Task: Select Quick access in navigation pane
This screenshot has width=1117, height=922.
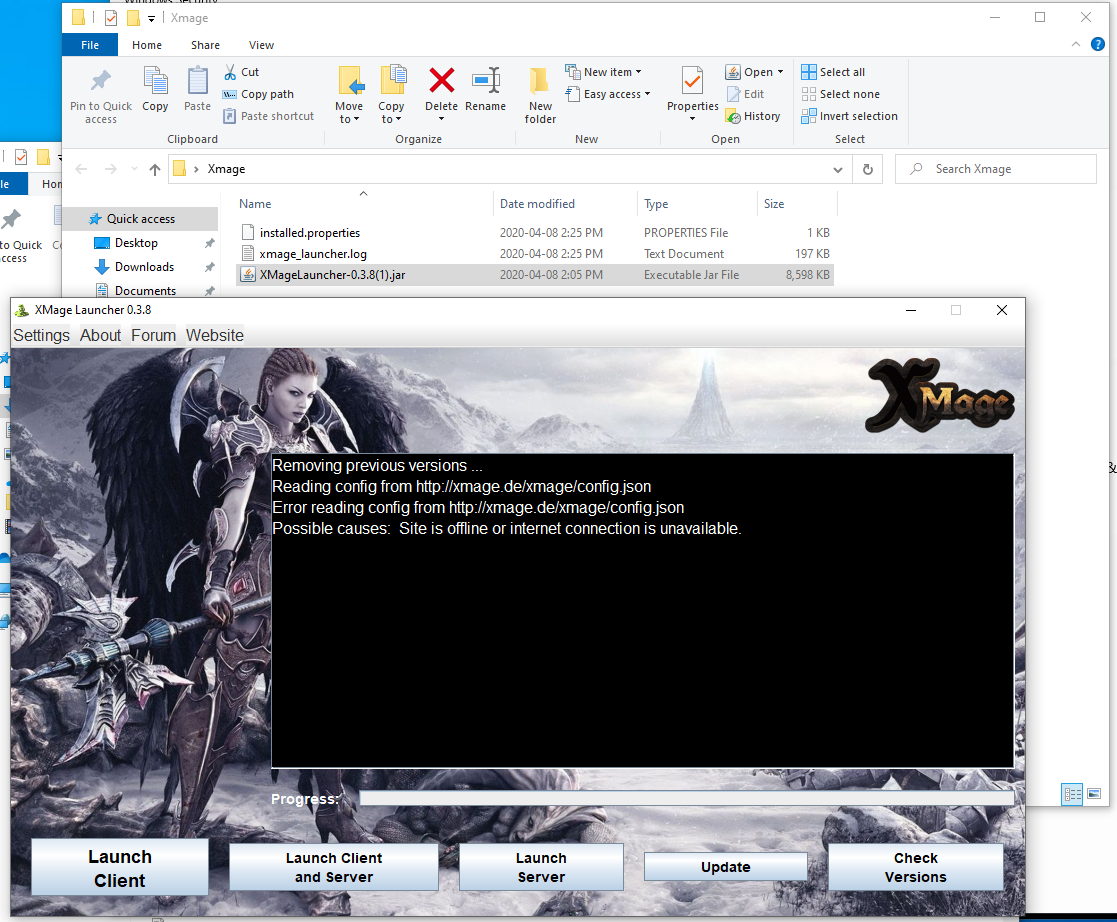Action: 140,219
